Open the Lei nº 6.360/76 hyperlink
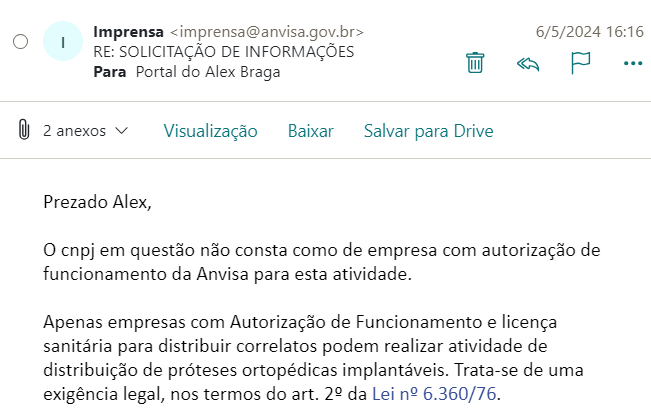The image size is (651, 411). click(434, 394)
